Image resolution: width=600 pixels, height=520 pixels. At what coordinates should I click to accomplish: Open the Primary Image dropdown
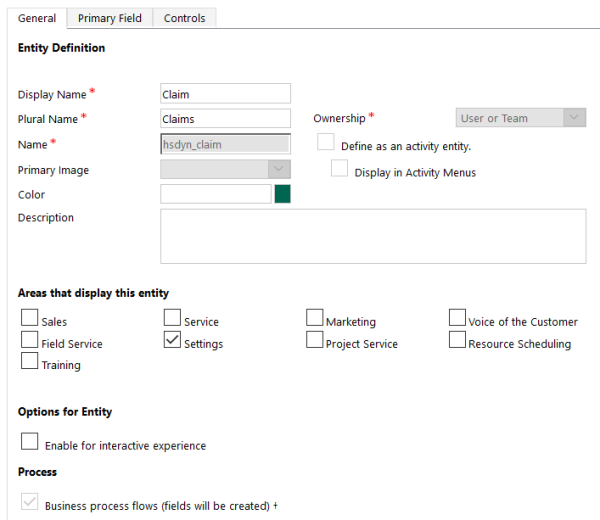click(x=225, y=169)
